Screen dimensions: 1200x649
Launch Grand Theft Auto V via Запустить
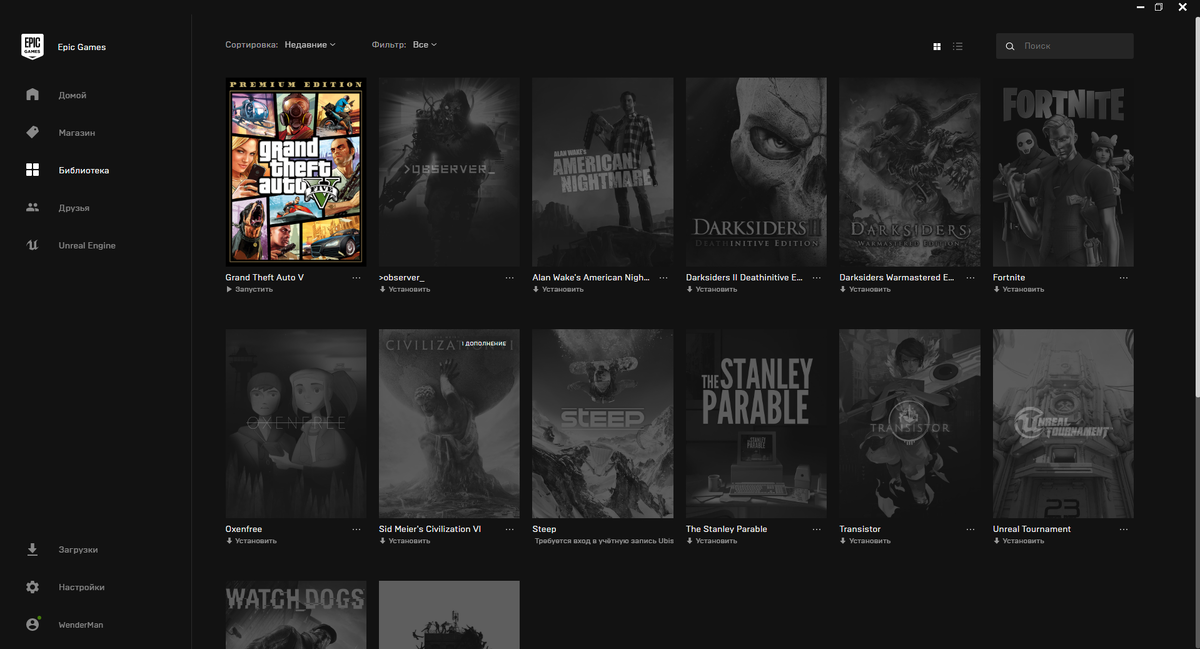249,289
